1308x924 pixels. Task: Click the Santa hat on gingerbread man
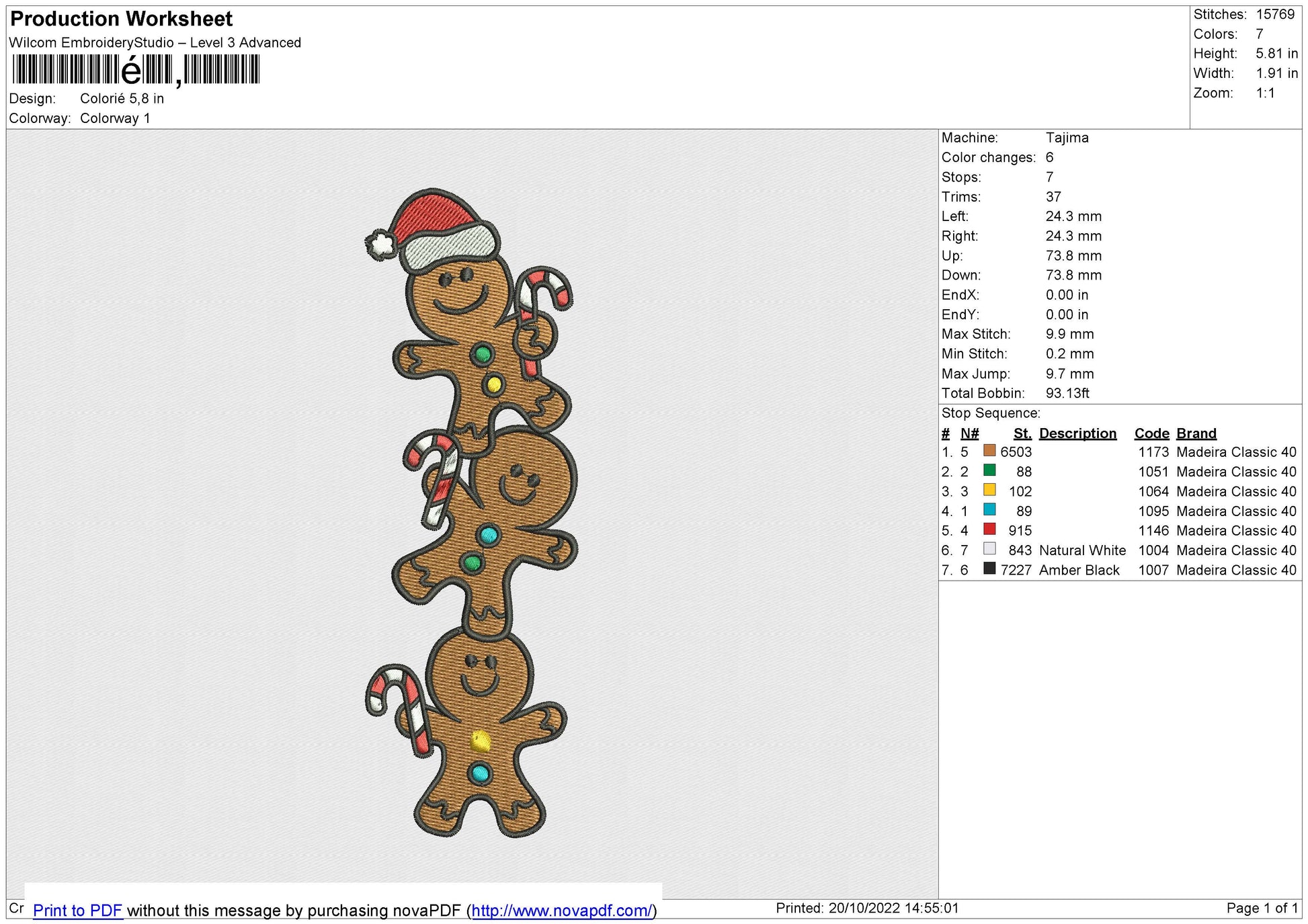click(x=434, y=230)
